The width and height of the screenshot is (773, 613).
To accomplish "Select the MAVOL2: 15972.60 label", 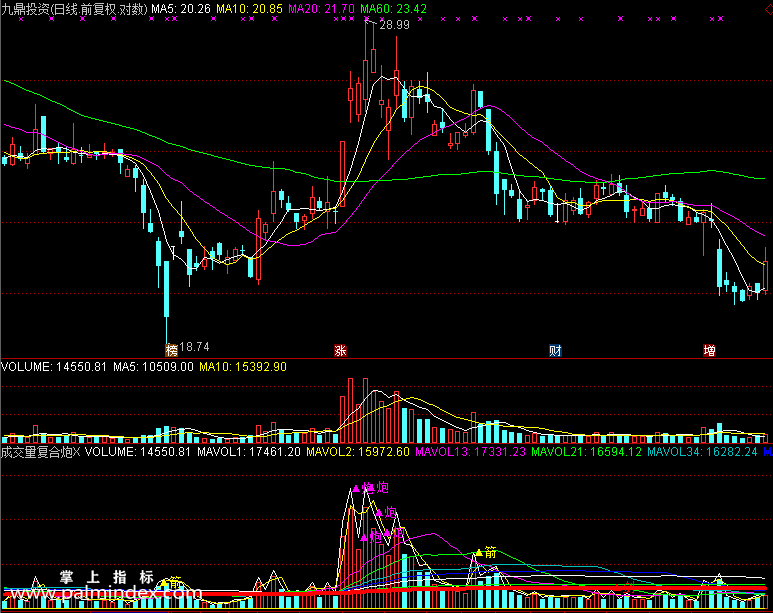I will 358,452.
